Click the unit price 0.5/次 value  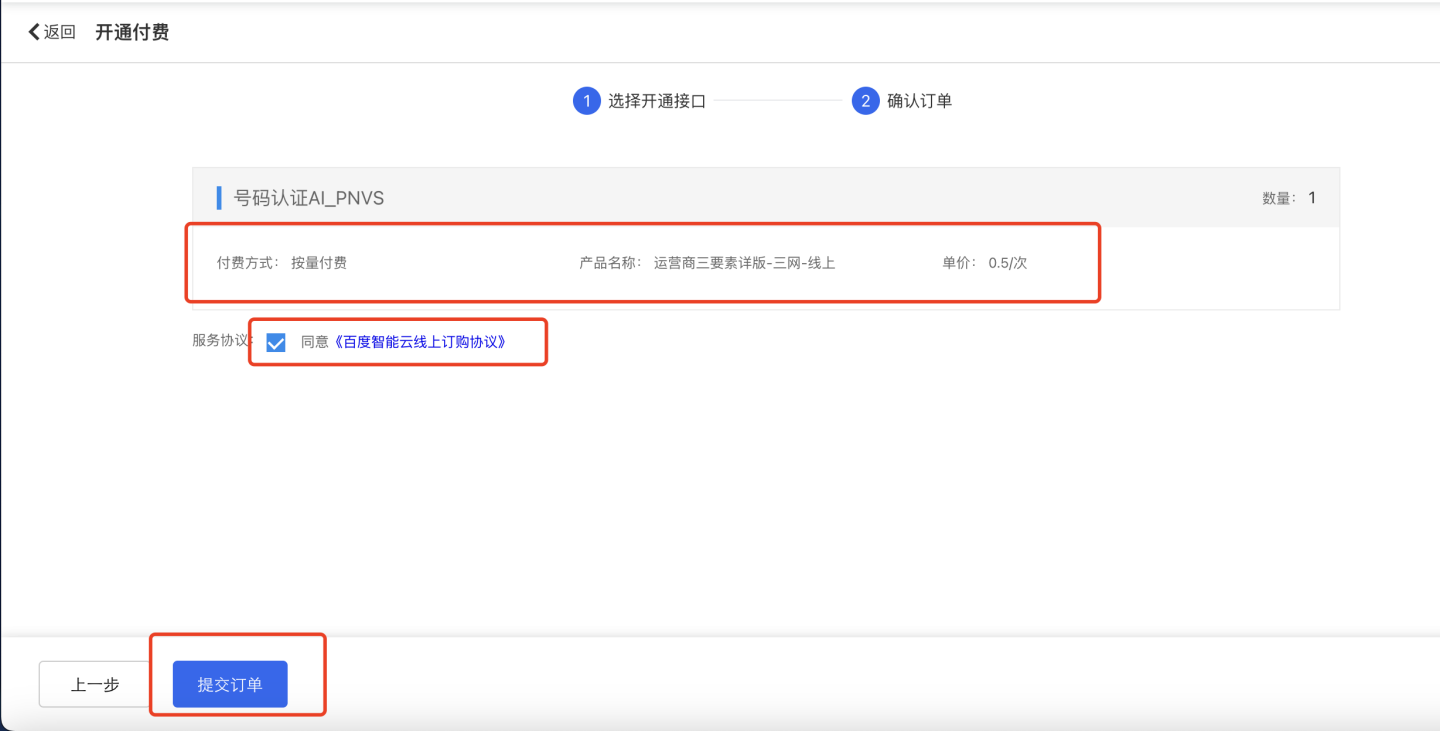[1008, 263]
